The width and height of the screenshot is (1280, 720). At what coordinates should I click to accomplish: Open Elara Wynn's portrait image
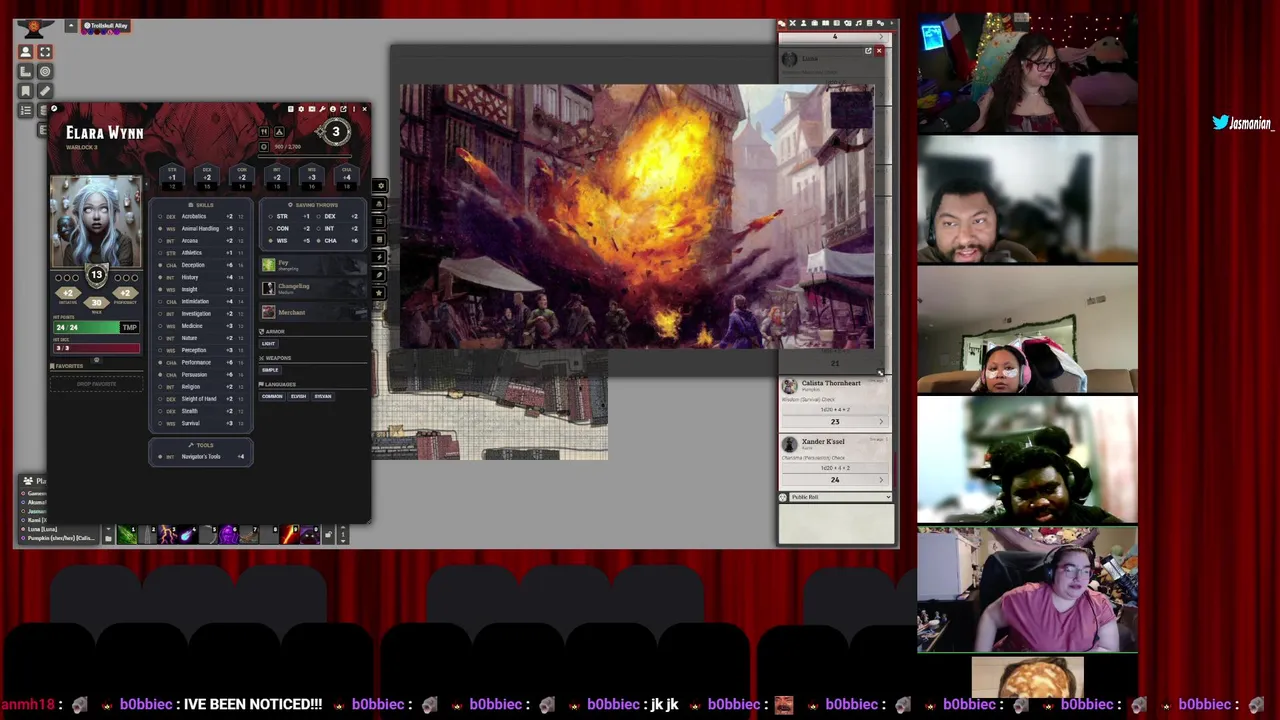point(96,222)
